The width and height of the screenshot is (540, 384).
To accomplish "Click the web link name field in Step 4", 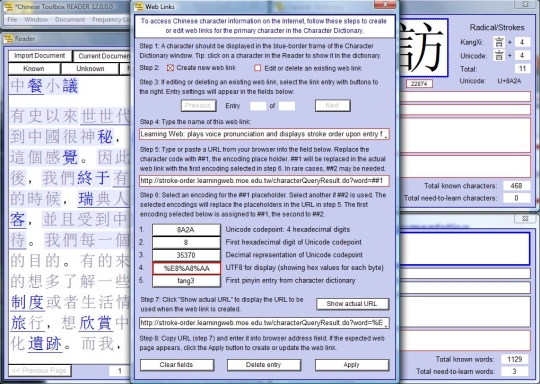I will coord(264,134).
